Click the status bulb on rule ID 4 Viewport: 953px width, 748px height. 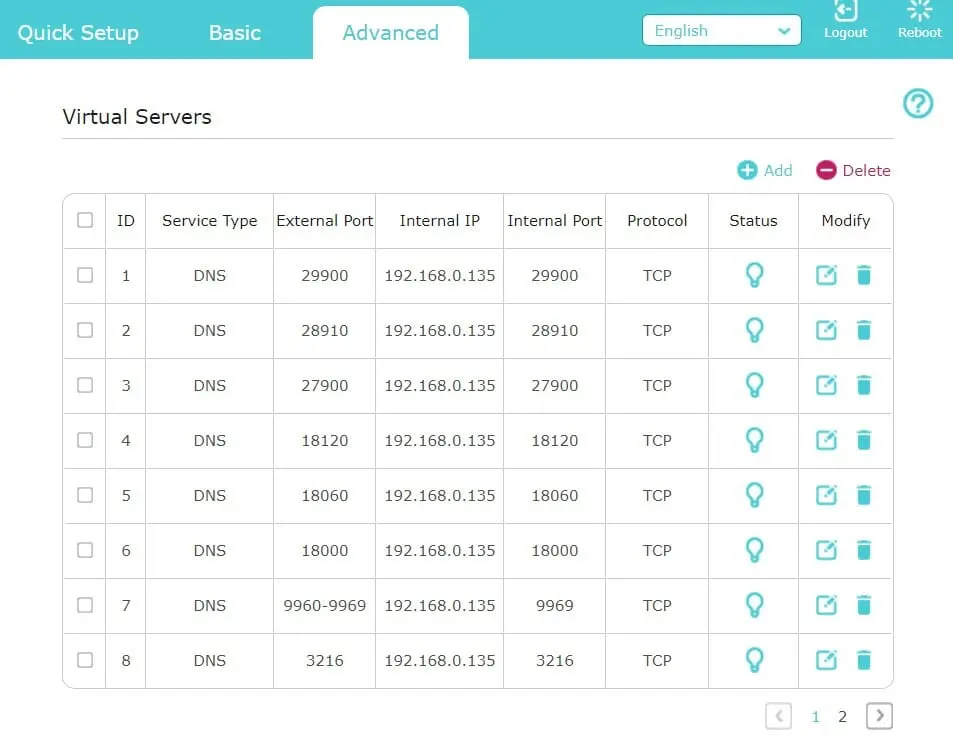(x=752, y=440)
